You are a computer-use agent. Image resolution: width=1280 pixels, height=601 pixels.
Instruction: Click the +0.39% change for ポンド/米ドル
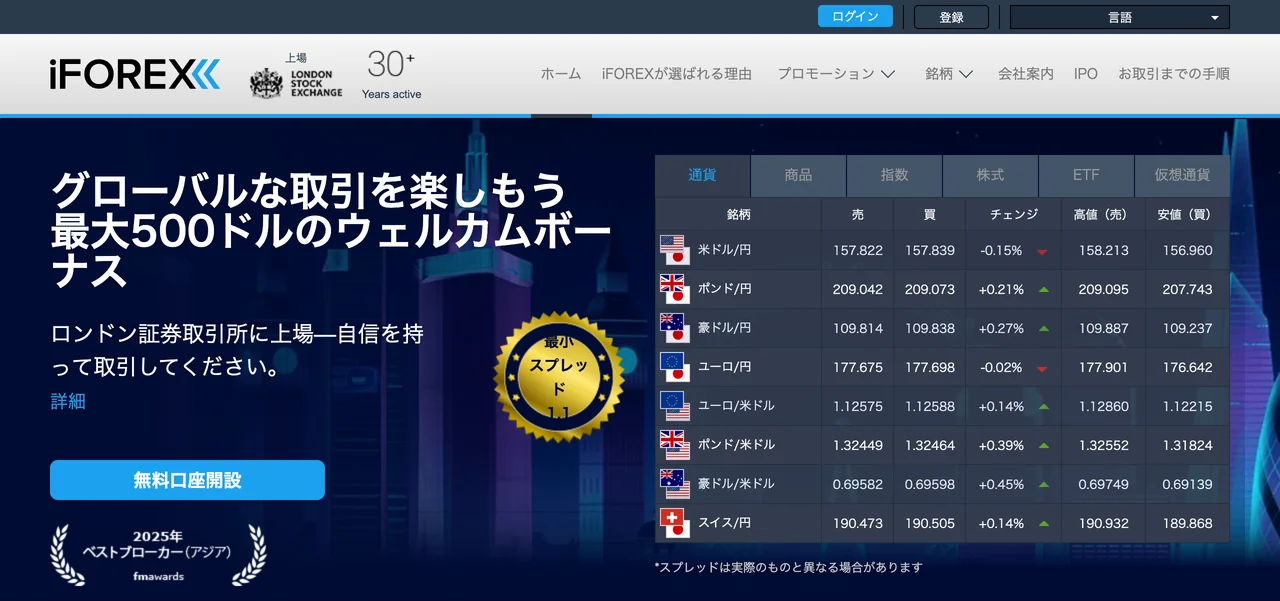pyautogui.click(x=1001, y=445)
